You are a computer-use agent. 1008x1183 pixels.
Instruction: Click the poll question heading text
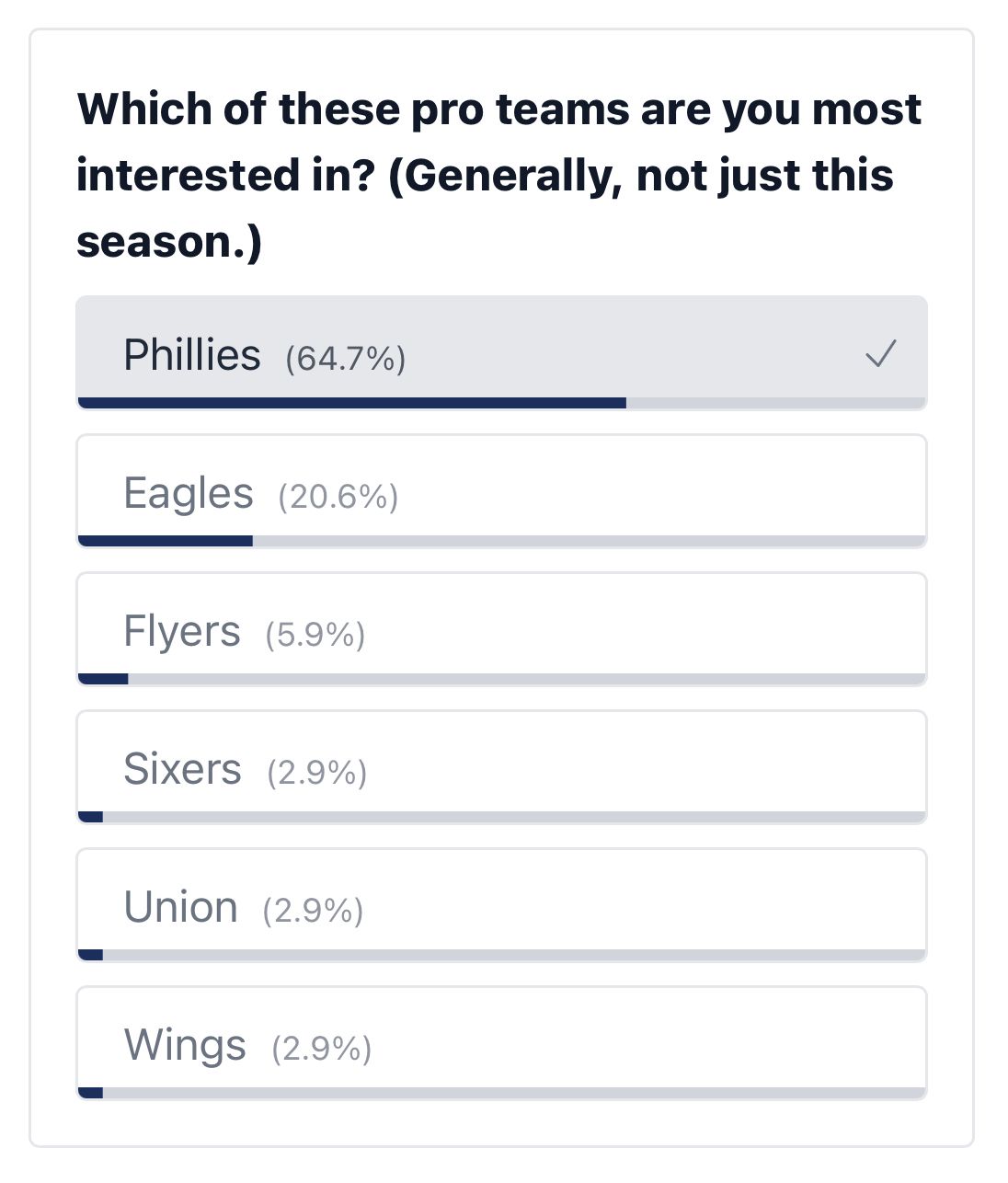pos(499,175)
